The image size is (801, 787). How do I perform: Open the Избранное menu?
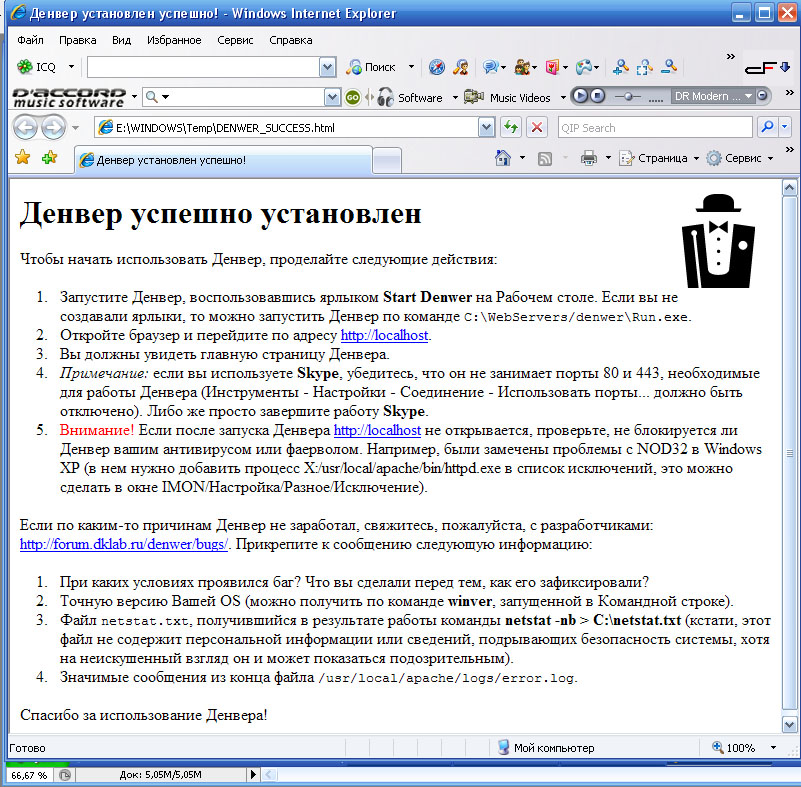[174, 40]
